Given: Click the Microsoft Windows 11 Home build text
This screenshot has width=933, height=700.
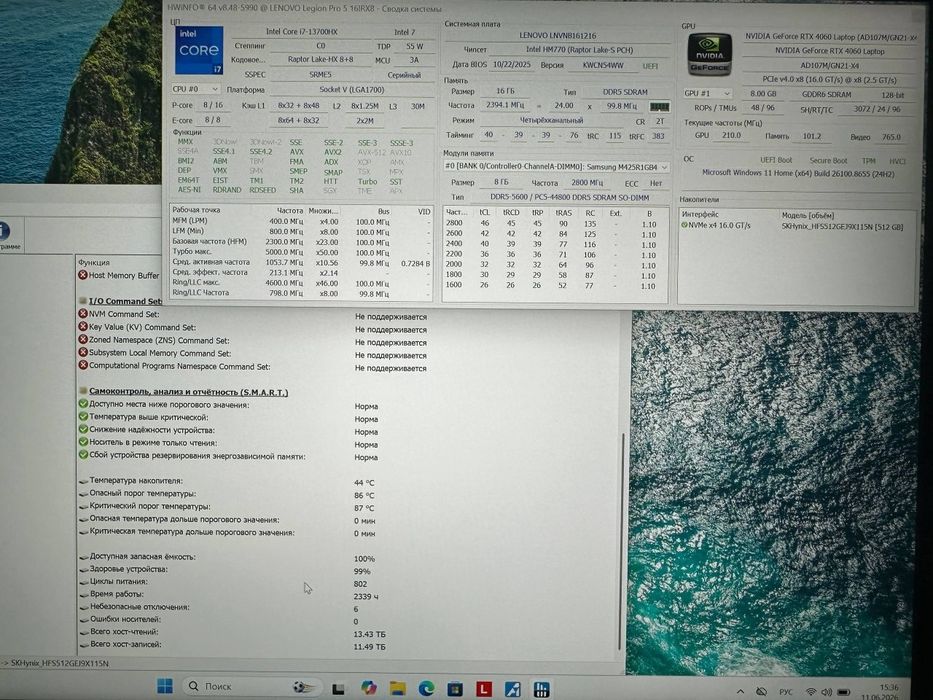Looking at the screenshot, I should click(798, 173).
